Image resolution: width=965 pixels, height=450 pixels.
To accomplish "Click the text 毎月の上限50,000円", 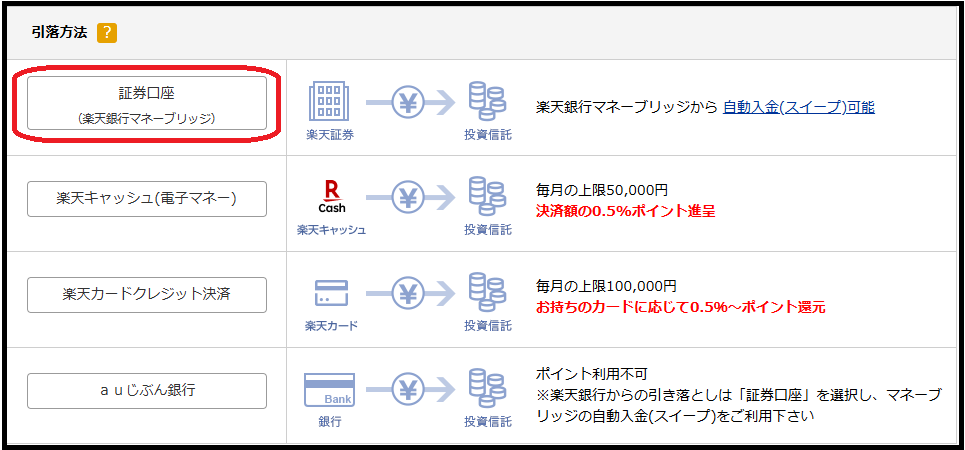I will [x=602, y=190].
